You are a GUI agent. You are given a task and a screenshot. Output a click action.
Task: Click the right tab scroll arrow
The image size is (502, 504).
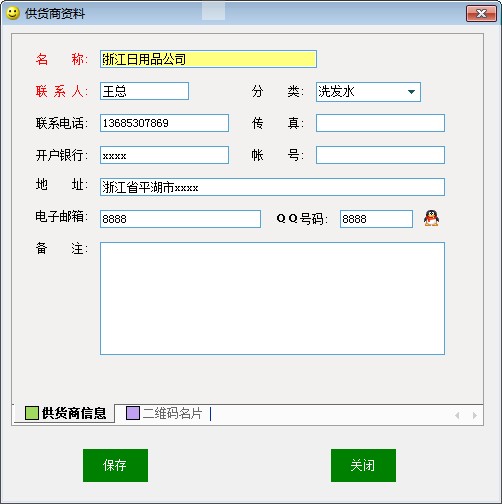[x=475, y=415]
